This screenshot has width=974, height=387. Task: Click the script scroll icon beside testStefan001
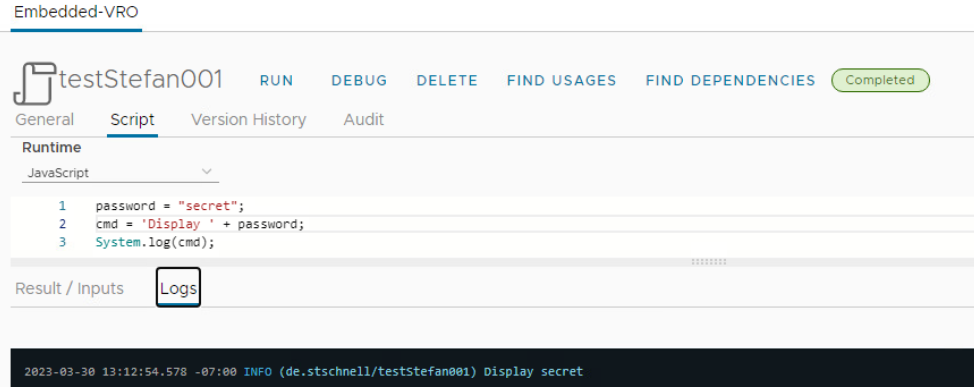click(35, 83)
